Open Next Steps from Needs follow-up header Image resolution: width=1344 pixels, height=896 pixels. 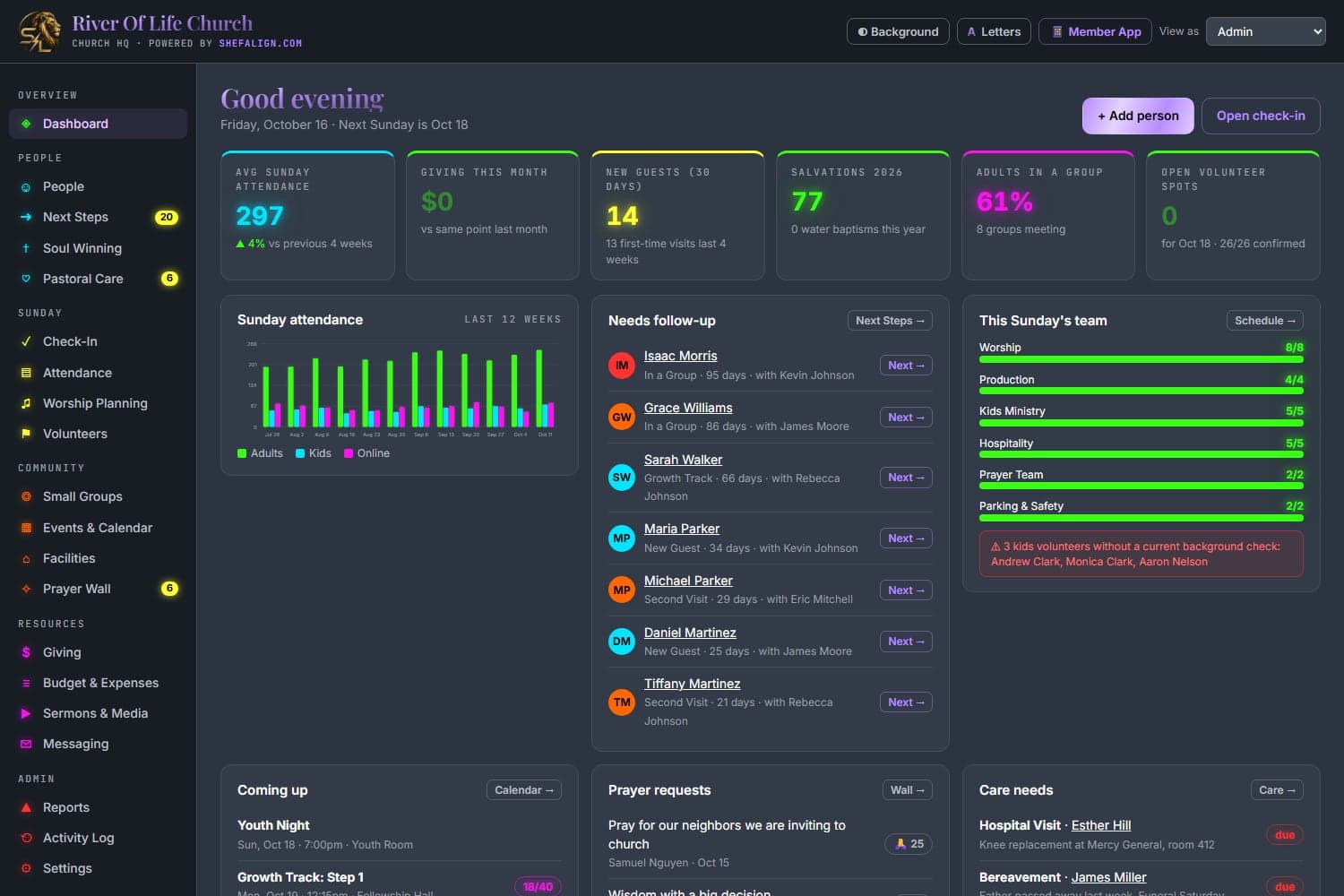(x=890, y=321)
